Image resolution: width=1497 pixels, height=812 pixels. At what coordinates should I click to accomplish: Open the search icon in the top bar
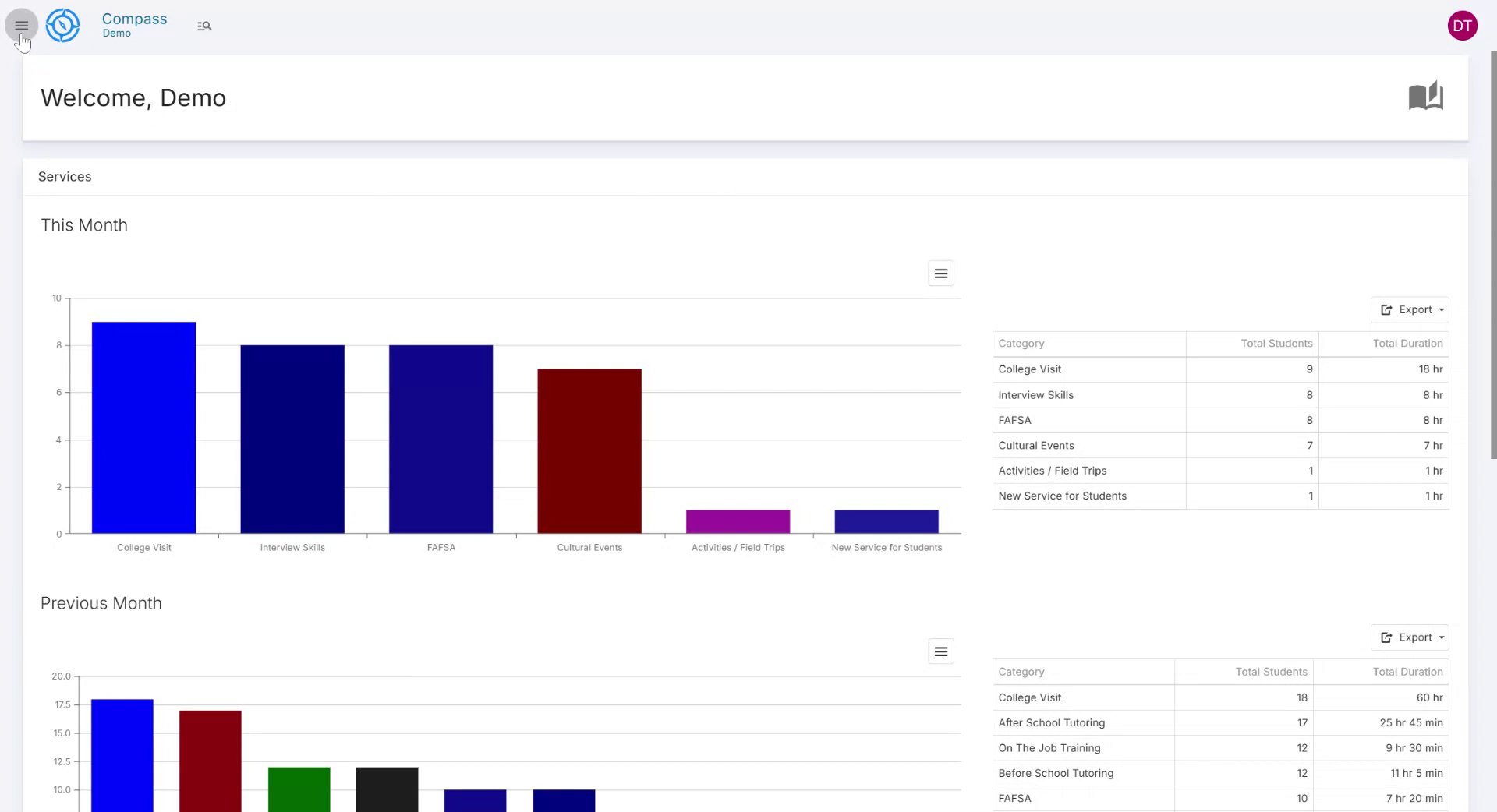(203, 26)
